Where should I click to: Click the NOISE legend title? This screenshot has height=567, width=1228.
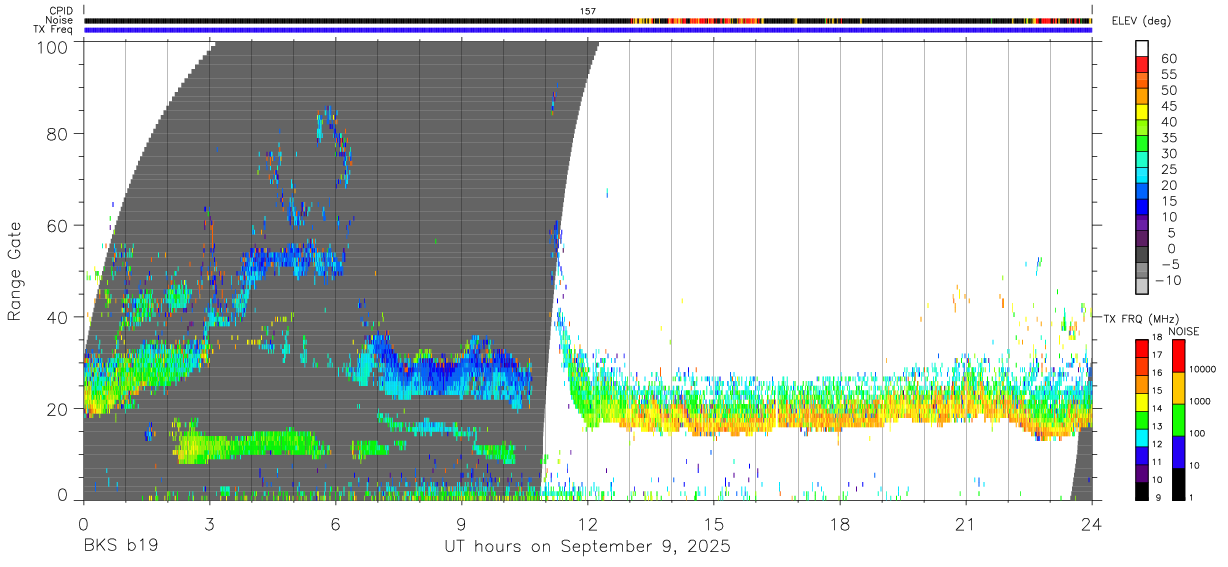coord(1183,331)
